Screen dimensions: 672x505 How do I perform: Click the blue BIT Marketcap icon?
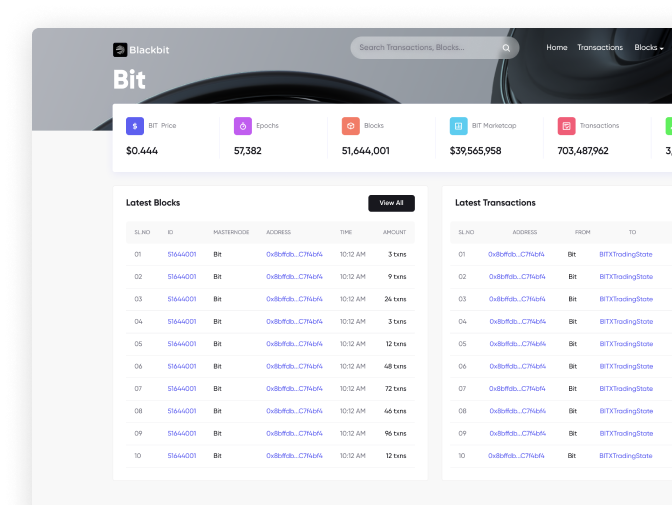[x=458, y=126]
